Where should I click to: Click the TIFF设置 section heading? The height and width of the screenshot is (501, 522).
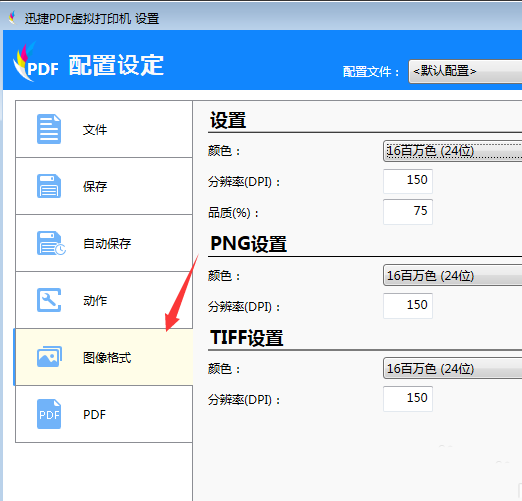point(247,337)
